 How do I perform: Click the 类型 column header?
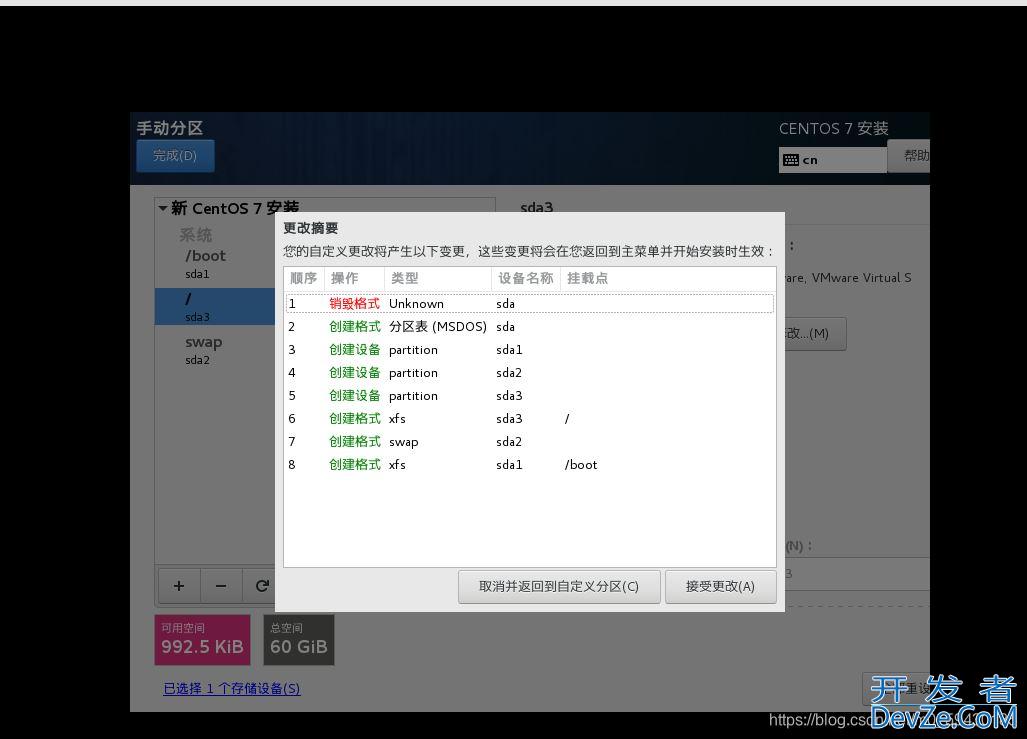pyautogui.click(x=438, y=278)
